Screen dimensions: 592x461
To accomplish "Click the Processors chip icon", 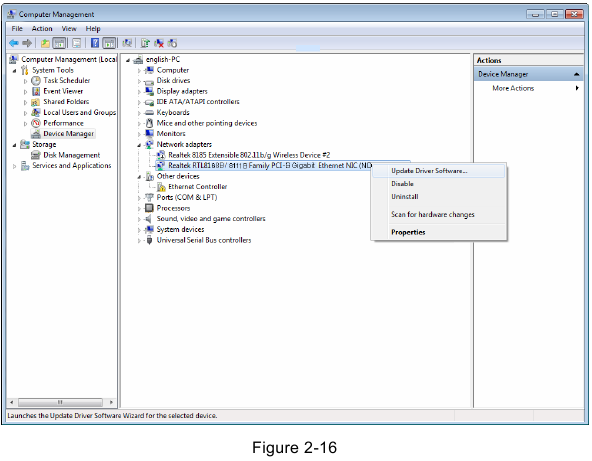I will (x=150, y=208).
